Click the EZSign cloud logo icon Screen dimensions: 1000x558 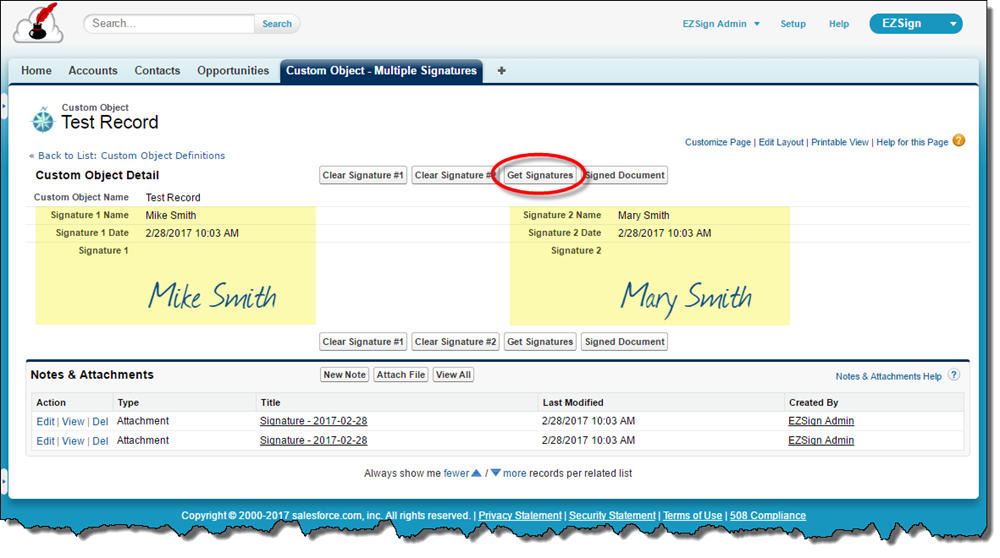38,25
